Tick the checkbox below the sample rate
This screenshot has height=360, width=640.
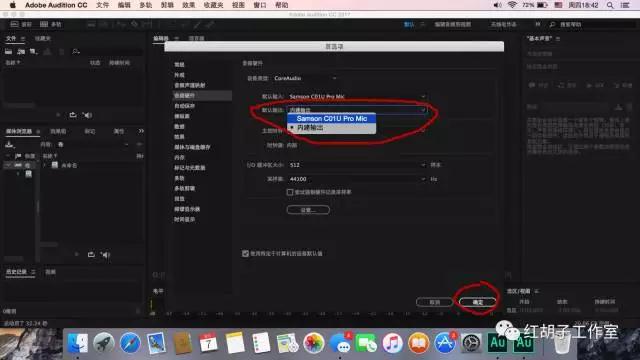(x=290, y=192)
